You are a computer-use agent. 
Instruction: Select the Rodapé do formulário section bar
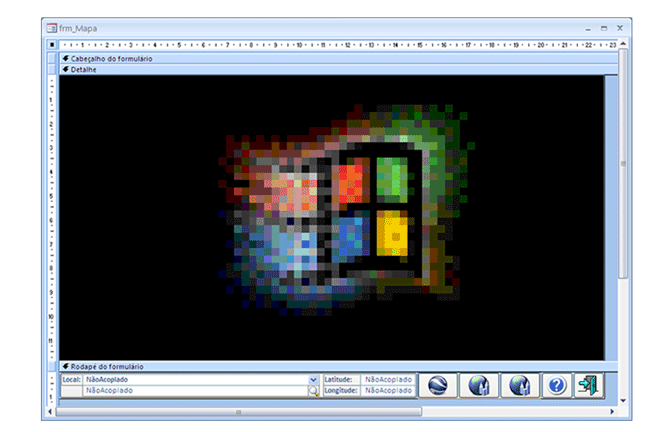tap(340, 366)
